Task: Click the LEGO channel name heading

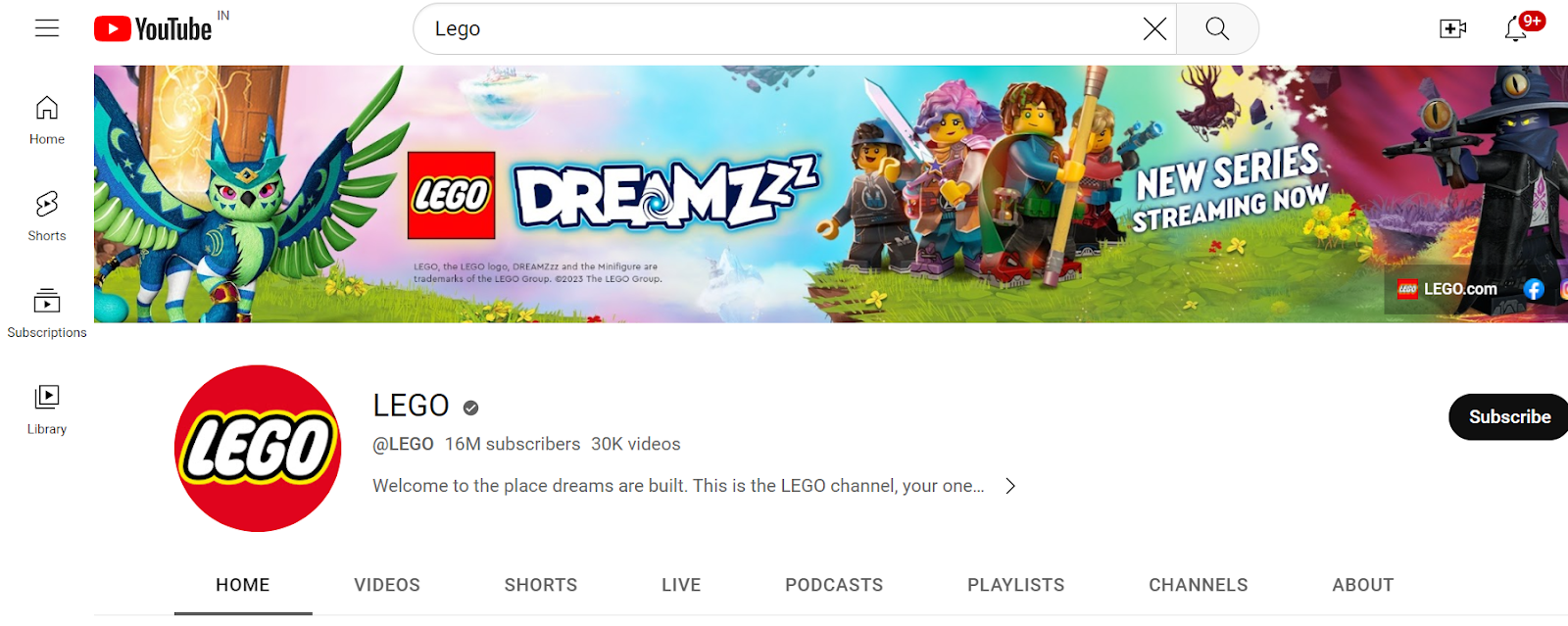Action: tap(411, 406)
